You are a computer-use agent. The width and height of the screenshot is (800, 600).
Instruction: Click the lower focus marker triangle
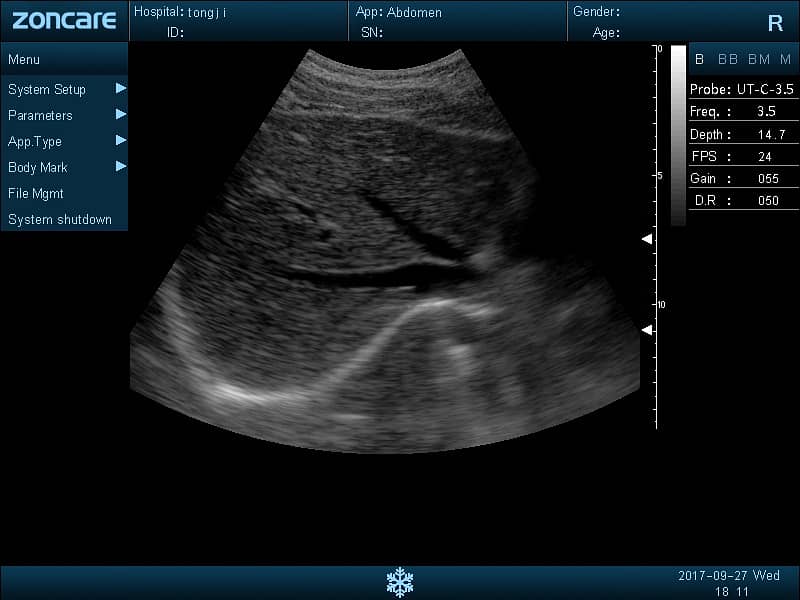647,330
